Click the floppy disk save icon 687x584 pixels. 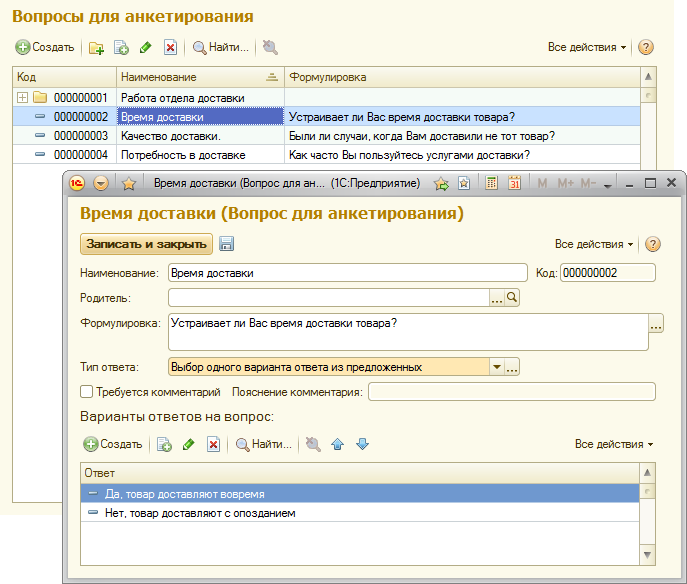coord(226,244)
